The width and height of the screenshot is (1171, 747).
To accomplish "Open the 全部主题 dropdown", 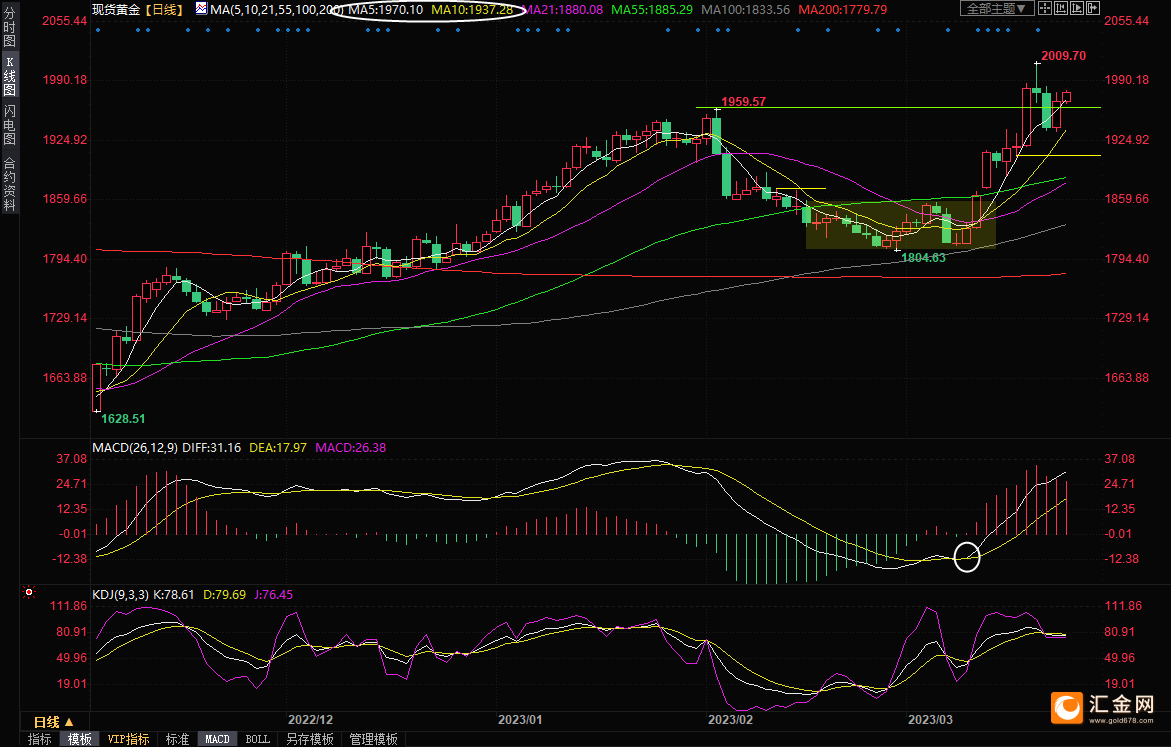I will 996,8.
